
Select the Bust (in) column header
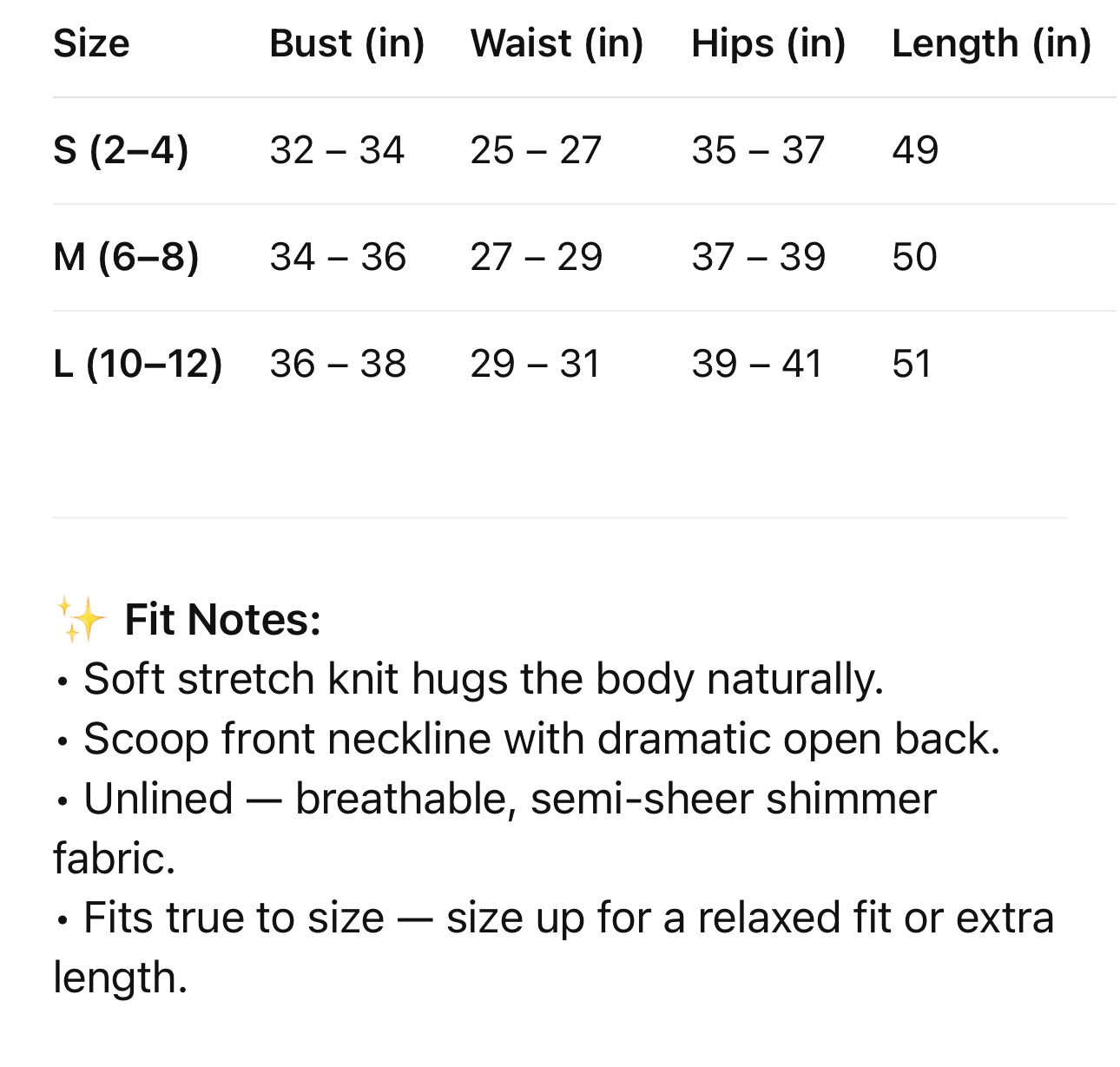click(x=346, y=43)
